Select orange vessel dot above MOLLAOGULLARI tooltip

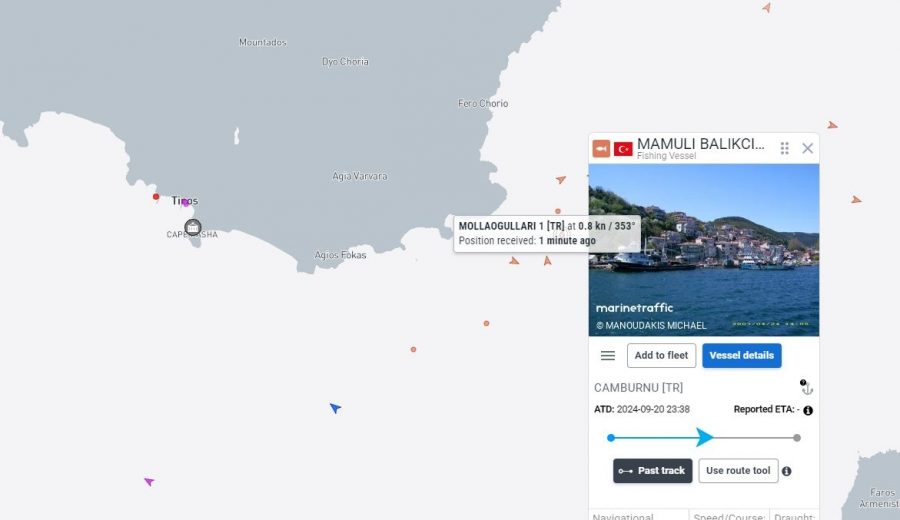point(558,211)
